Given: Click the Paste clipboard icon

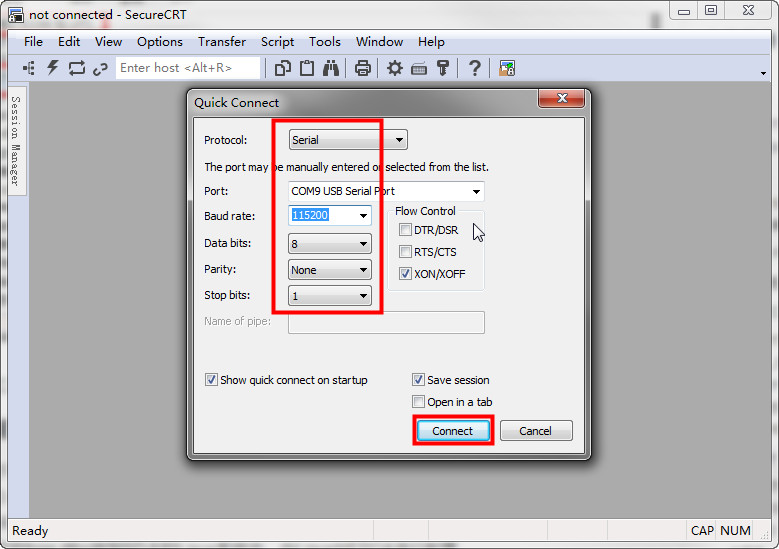Looking at the screenshot, I should tap(307, 68).
